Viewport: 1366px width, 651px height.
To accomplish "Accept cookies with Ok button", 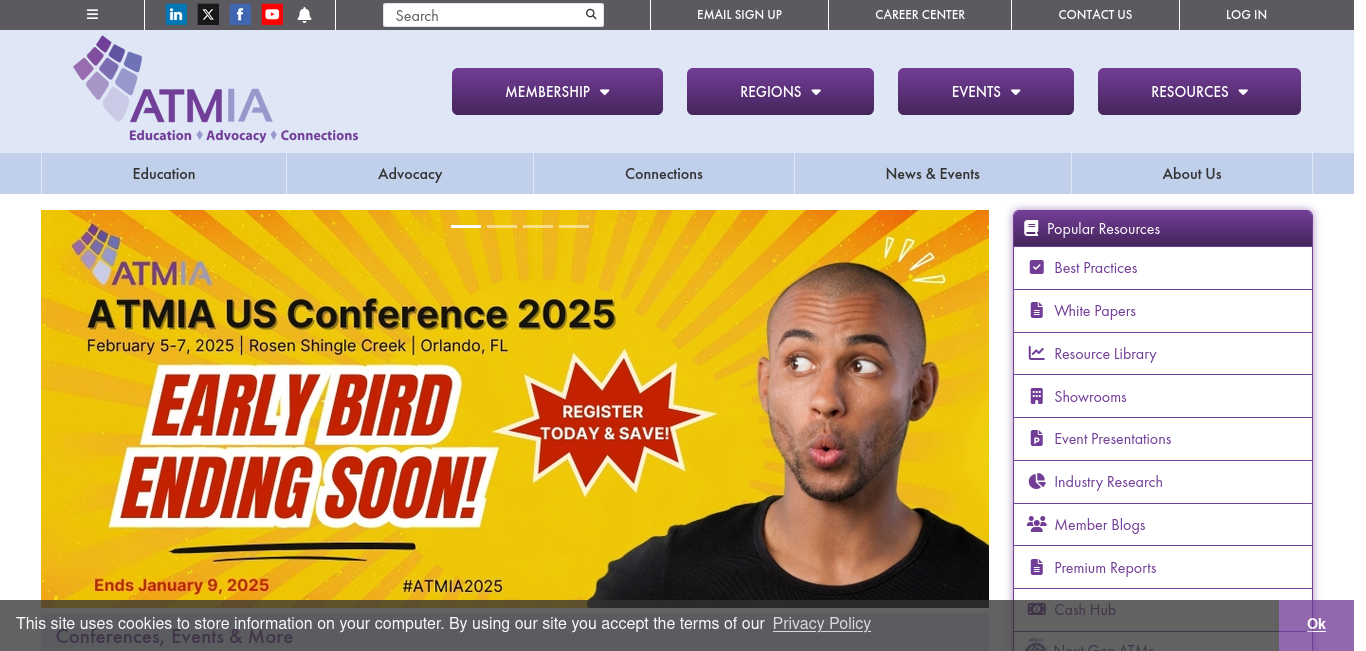I will 1316,624.
